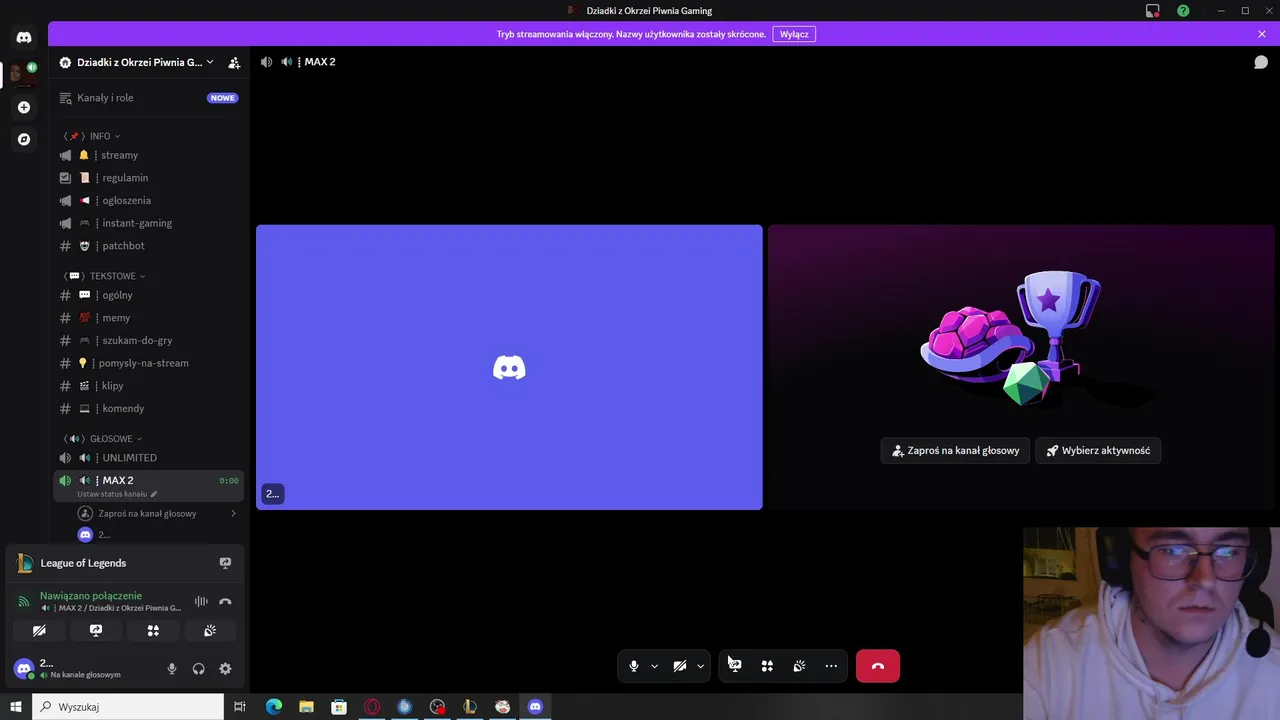Open soundboard from the call control bar
1280x720 pixels.
coord(799,666)
